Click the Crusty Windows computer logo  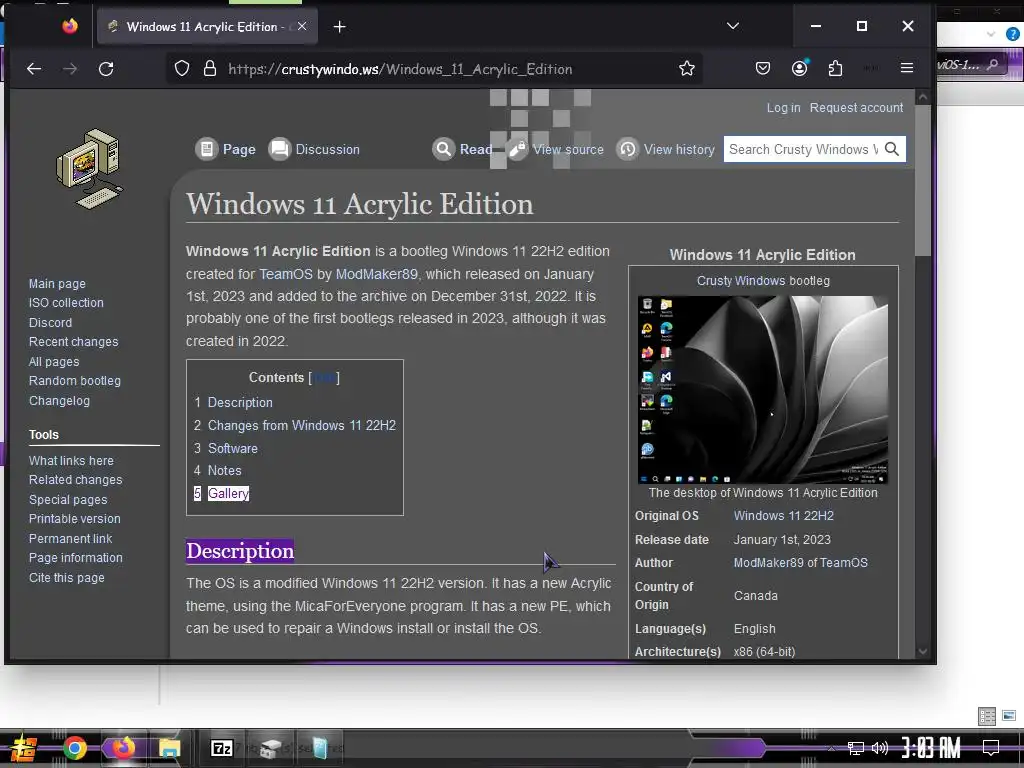click(89, 168)
